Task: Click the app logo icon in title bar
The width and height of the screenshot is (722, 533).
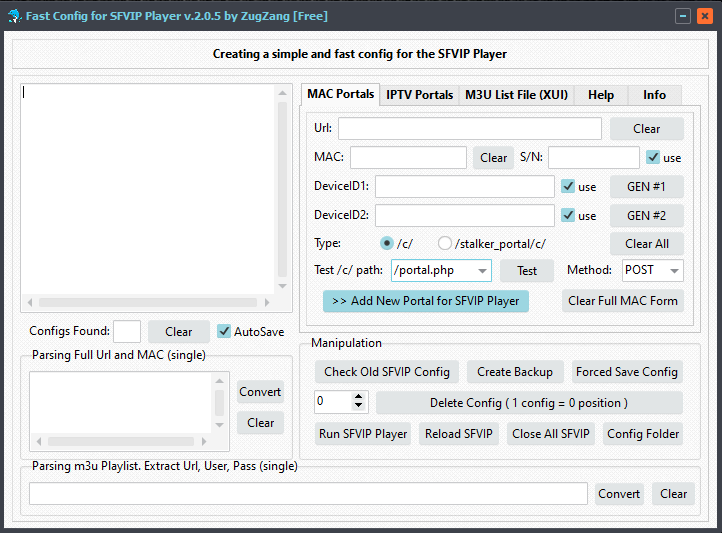Action: 14,16
